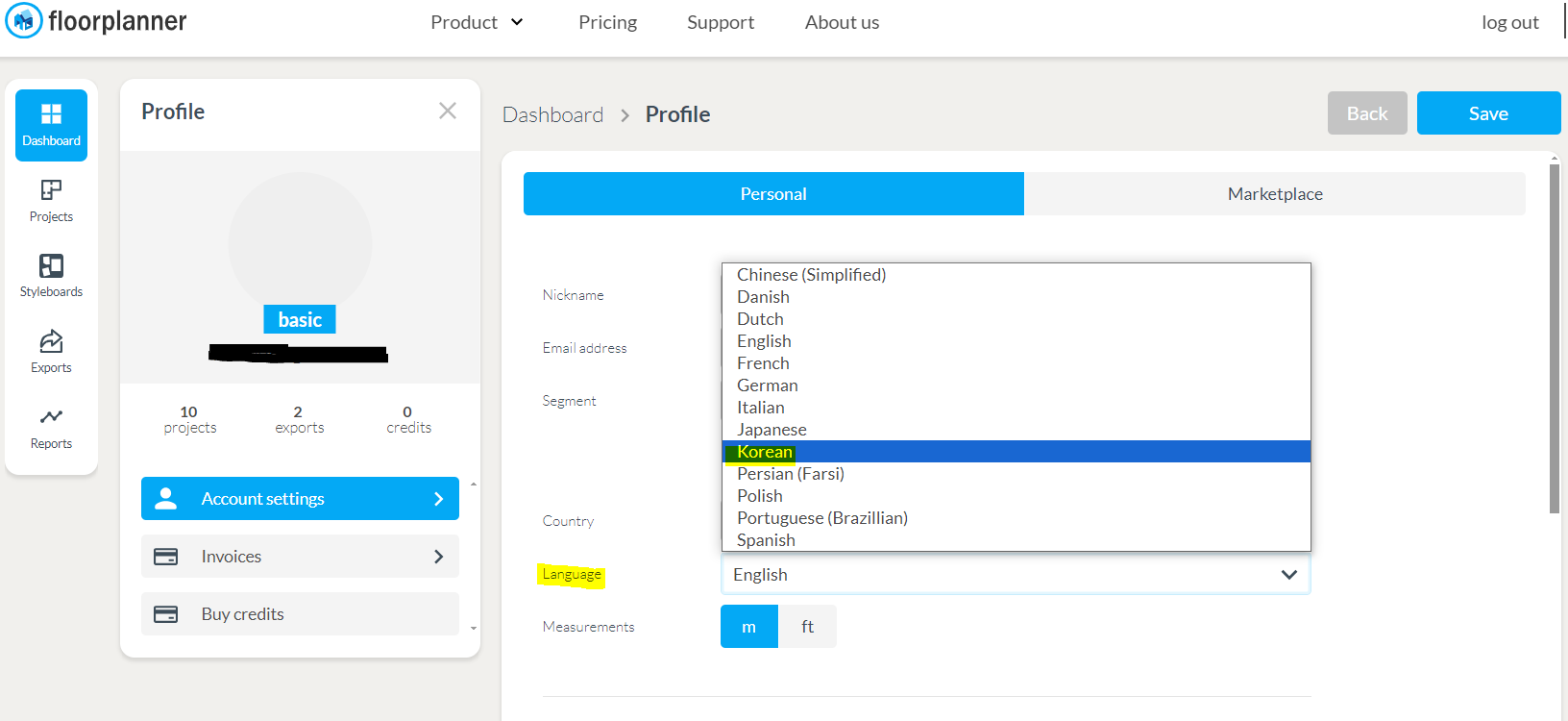
Task: Select Dutch from language list
Action: [x=1017, y=319]
